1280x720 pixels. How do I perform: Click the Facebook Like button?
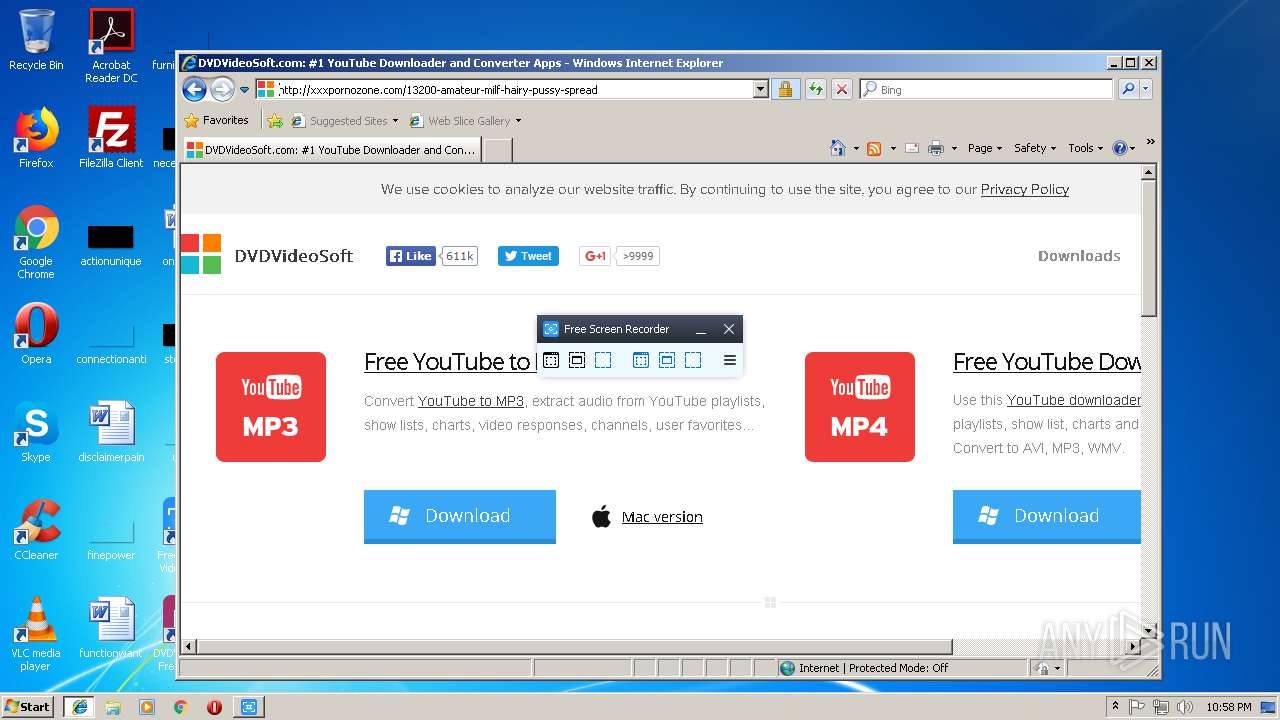click(x=411, y=256)
